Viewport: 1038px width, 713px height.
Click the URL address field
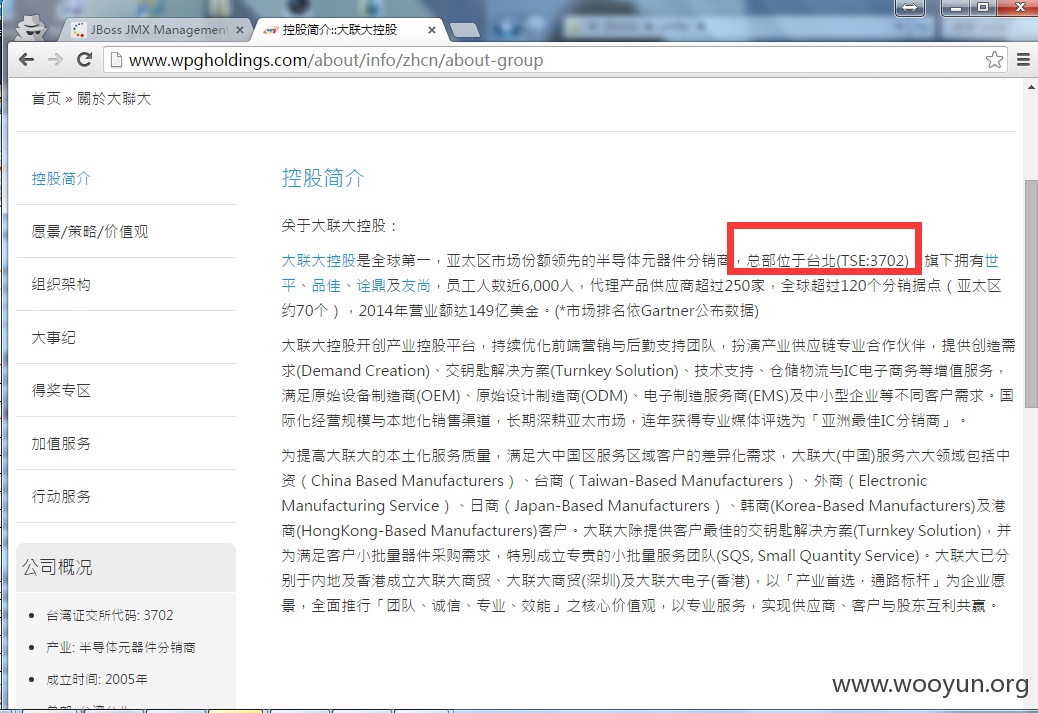click(x=555, y=60)
